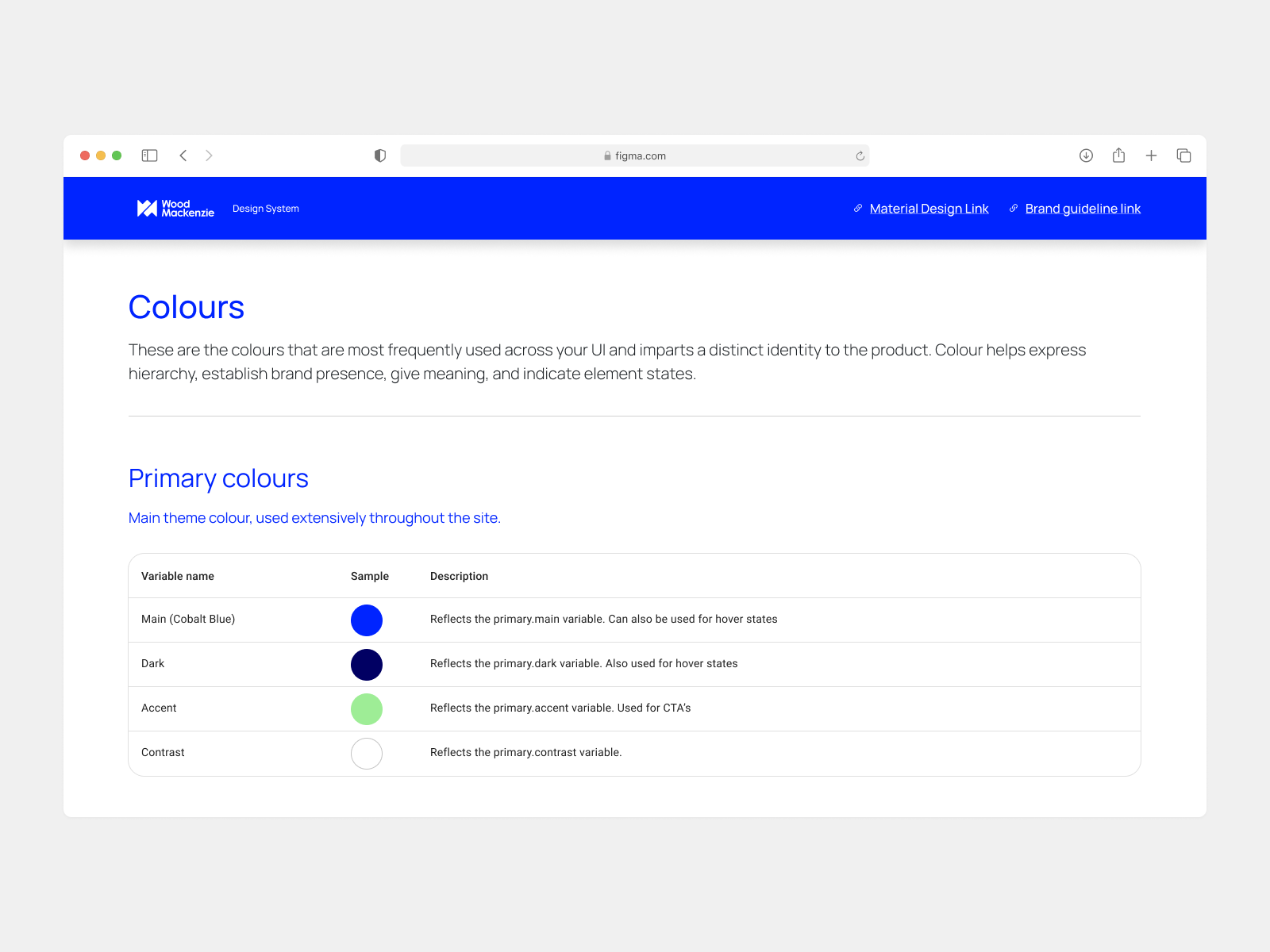The image size is (1270, 952).
Task: Click the browser forward arrow
Action: point(209,155)
